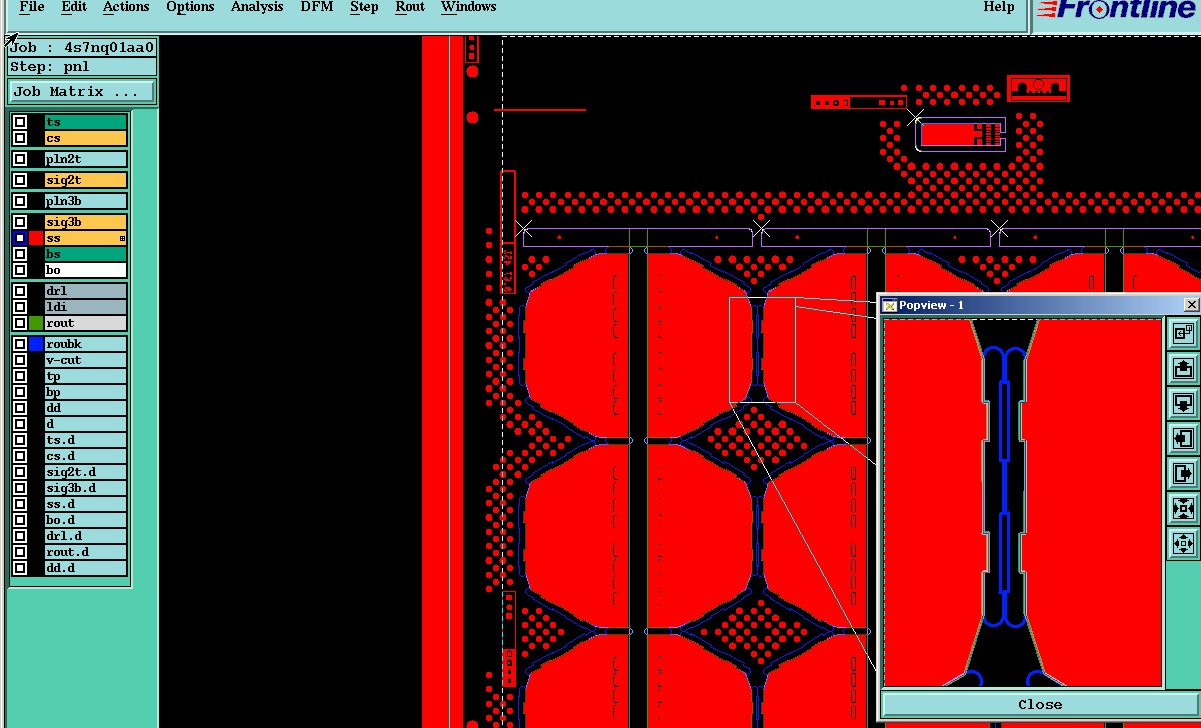Screen dimensions: 1201x728
Task: Select the d layer name
Action: (x=86, y=424)
